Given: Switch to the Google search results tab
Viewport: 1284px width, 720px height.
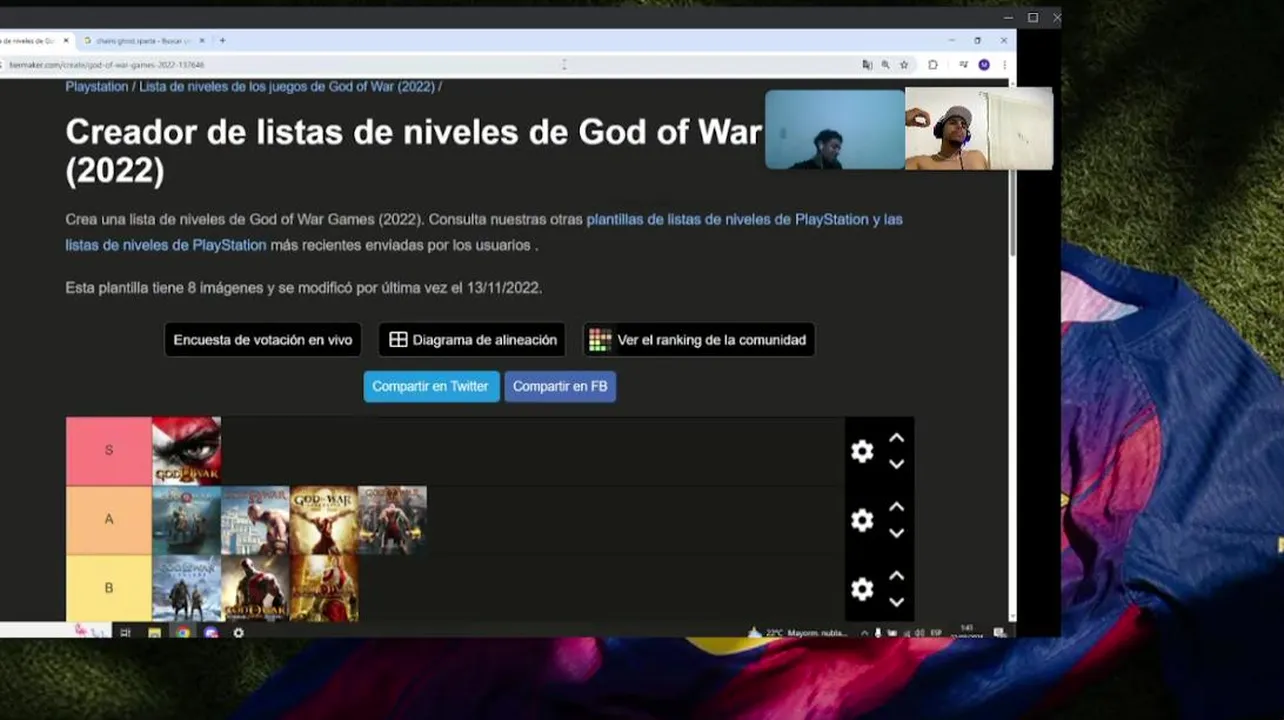Looking at the screenshot, I should coord(144,41).
